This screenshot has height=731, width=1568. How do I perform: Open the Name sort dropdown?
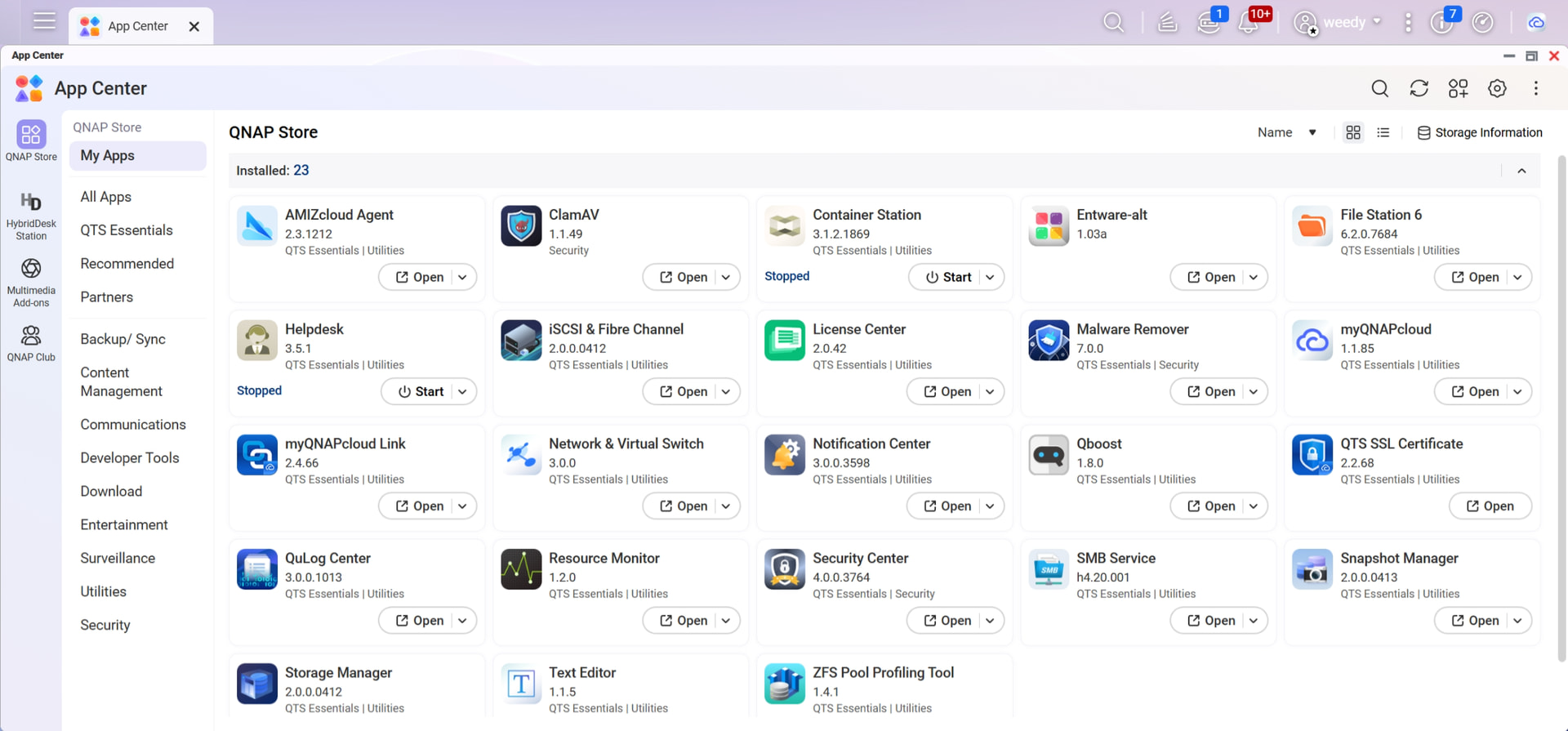pos(1286,132)
